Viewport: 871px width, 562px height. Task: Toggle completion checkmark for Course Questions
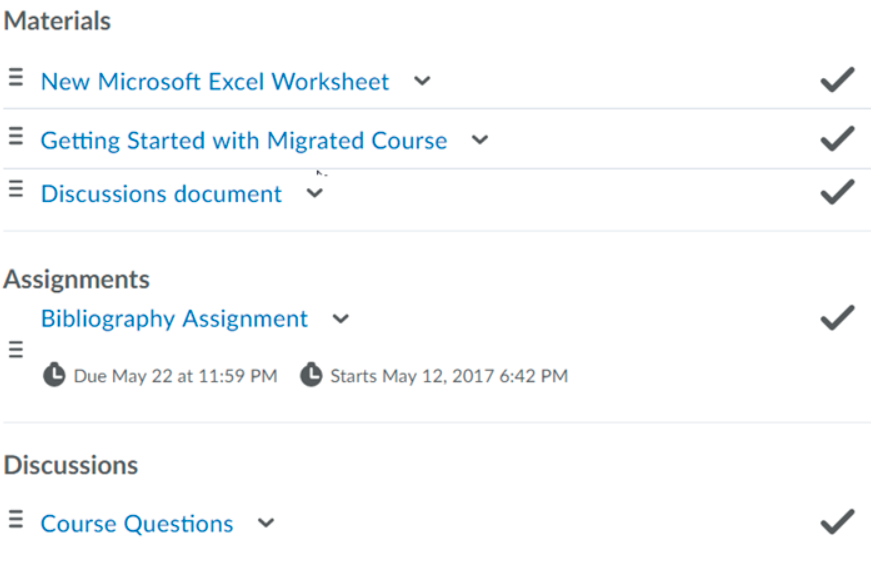838,521
